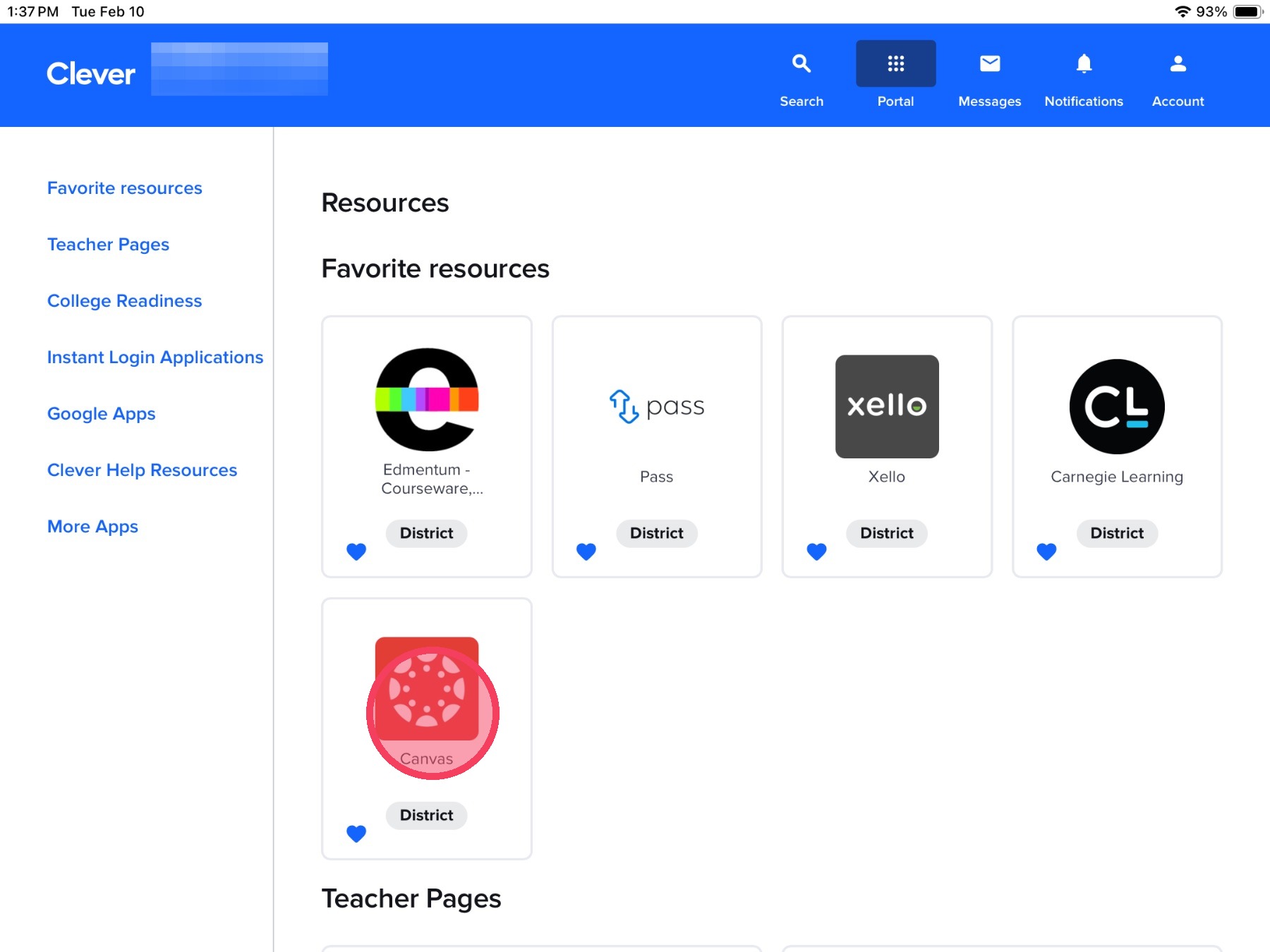Image resolution: width=1270 pixels, height=952 pixels.
Task: Open the Portal grid icon
Action: (896, 63)
